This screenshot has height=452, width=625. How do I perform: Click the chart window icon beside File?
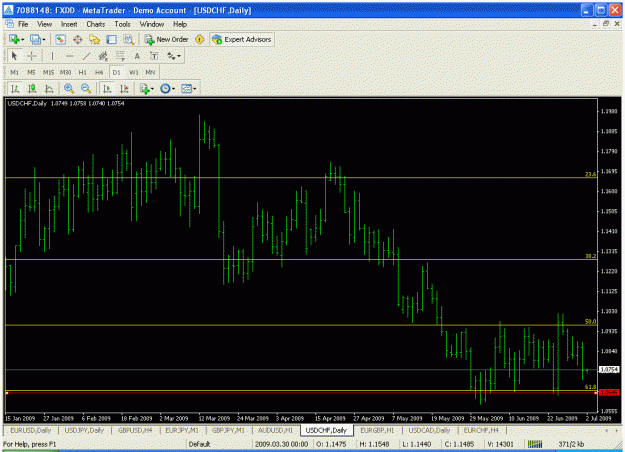[x=10, y=24]
